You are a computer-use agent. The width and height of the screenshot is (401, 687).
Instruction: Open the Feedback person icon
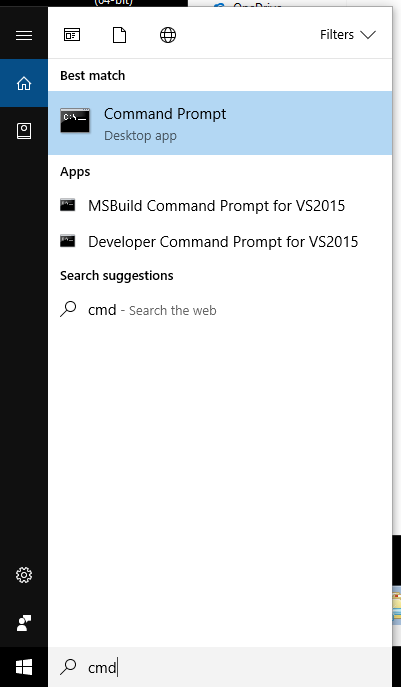(24, 623)
